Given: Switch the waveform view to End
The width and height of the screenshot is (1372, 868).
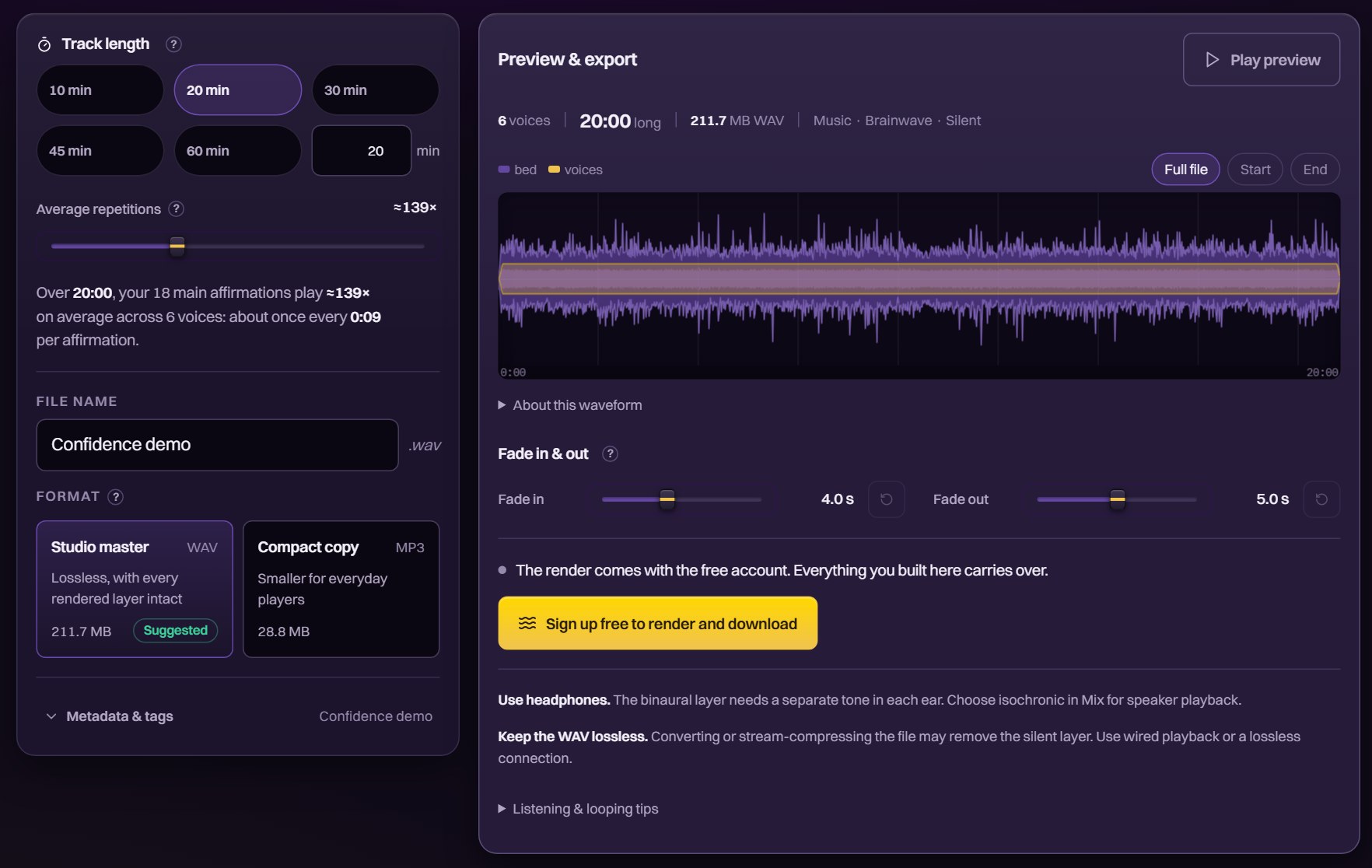Looking at the screenshot, I should (x=1314, y=170).
